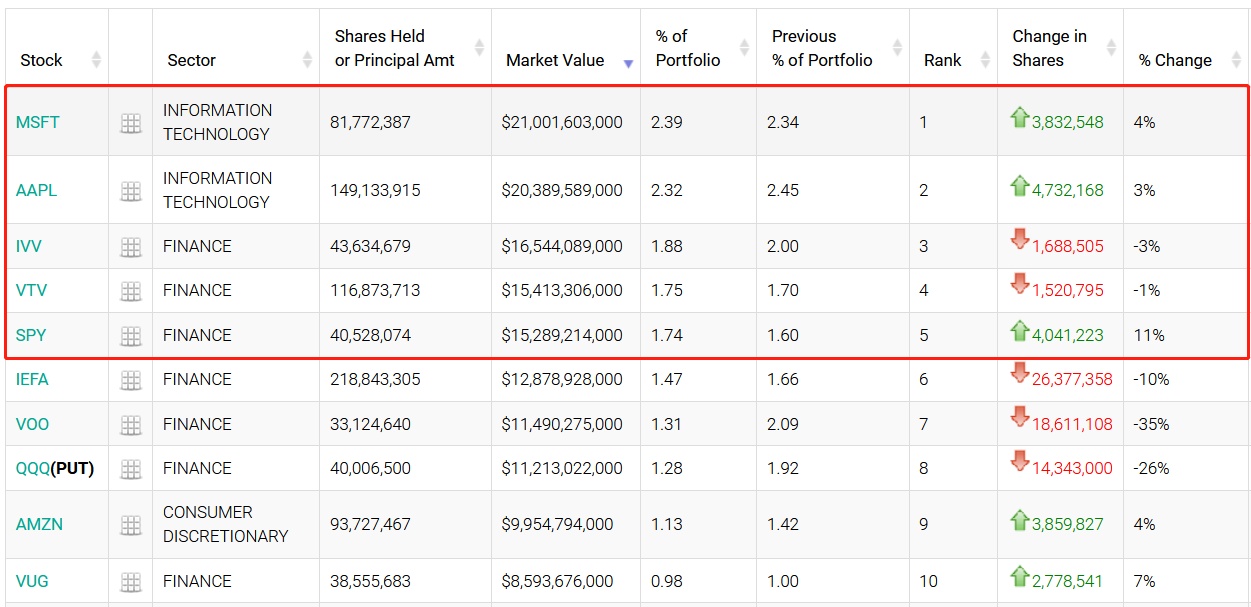Sort table by Stock column
The height and width of the screenshot is (607, 1251).
[x=41, y=60]
